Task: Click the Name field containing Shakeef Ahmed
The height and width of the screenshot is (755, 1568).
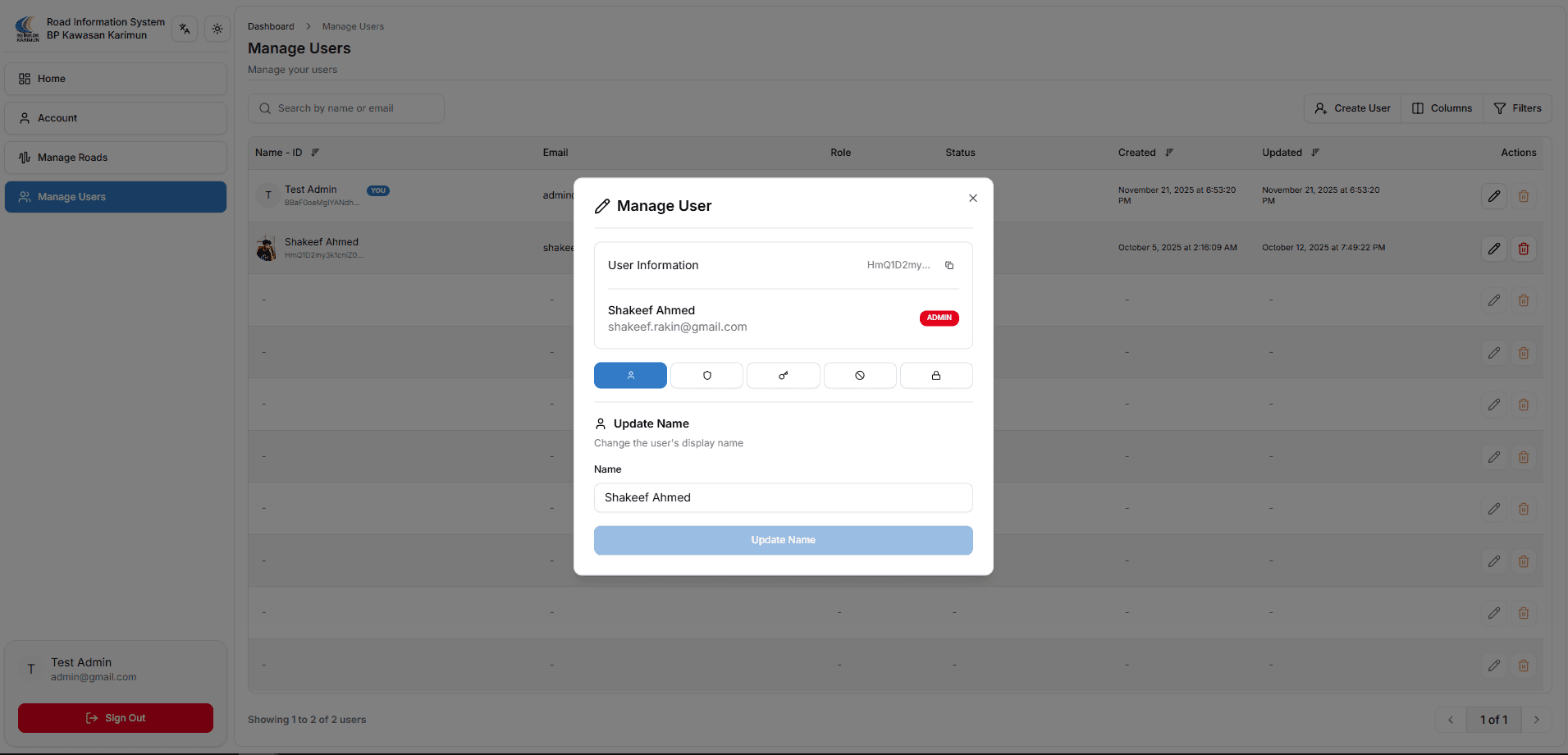Action: coord(783,497)
